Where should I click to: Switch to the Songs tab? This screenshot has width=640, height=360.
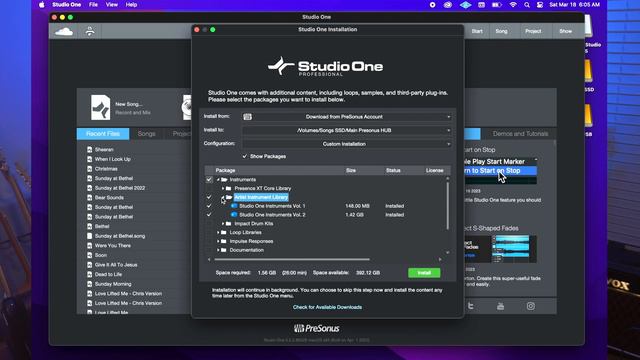pos(147,134)
